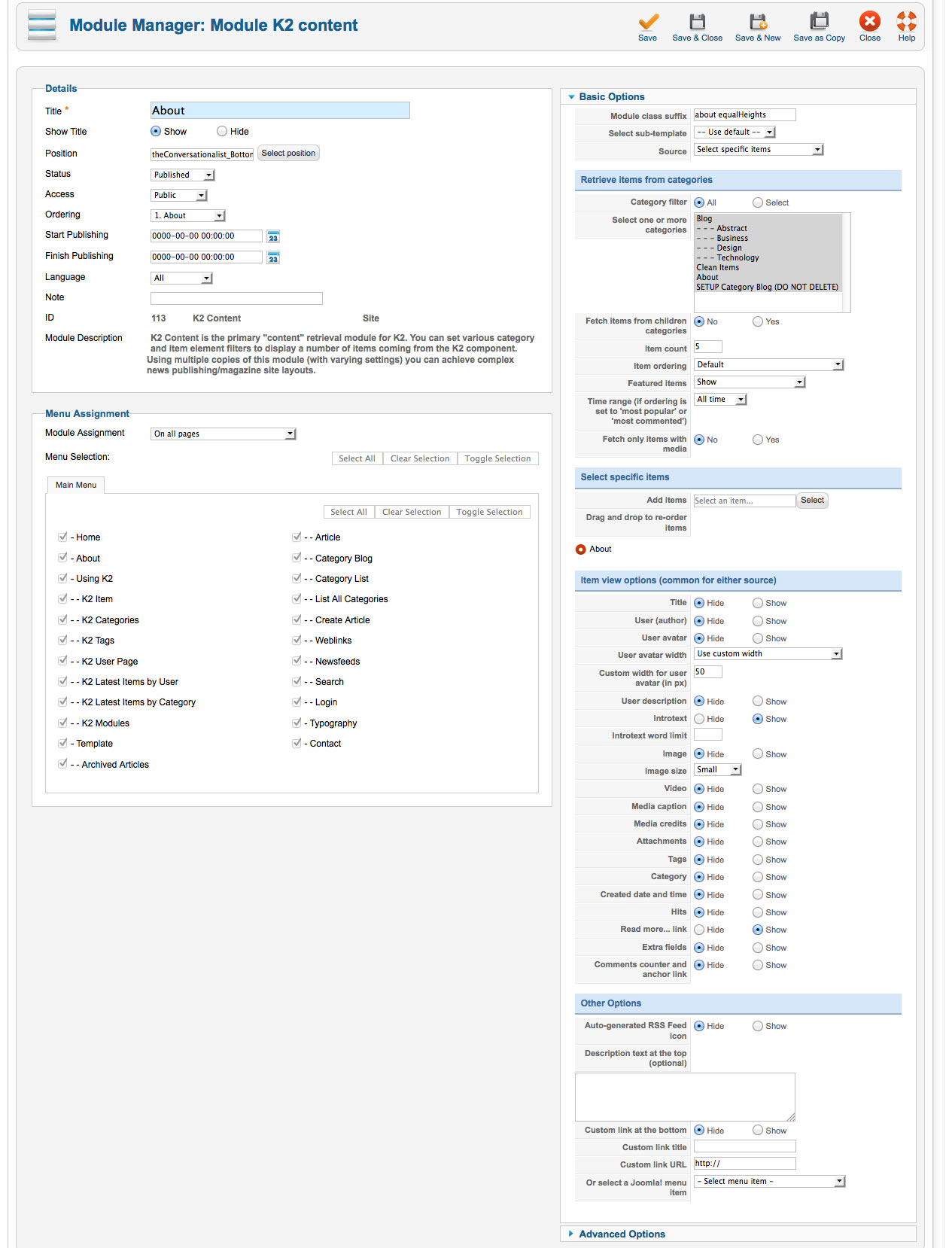Set Custom link at the bottom to Show
The width and height of the screenshot is (952, 1248).
tap(758, 1130)
